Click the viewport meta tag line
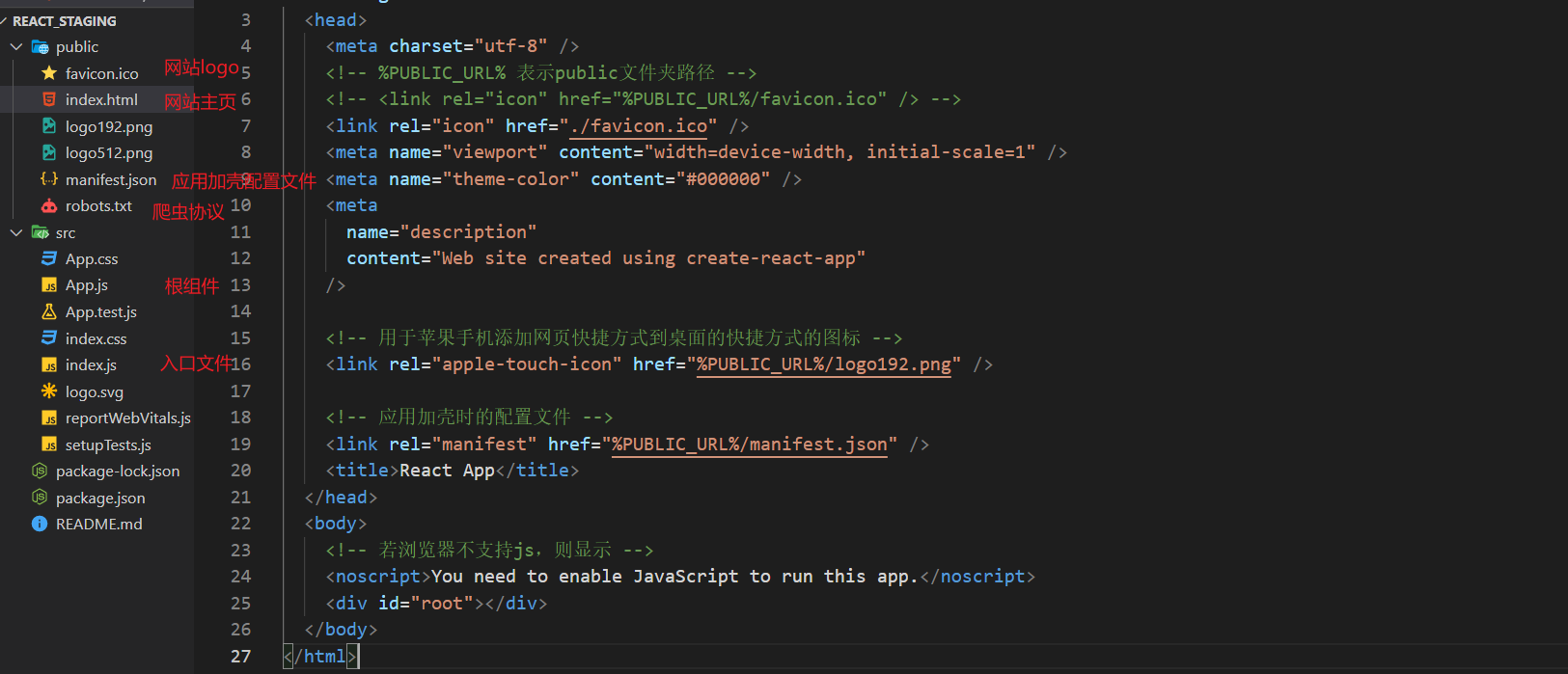This screenshot has width=1568, height=674. point(697,152)
